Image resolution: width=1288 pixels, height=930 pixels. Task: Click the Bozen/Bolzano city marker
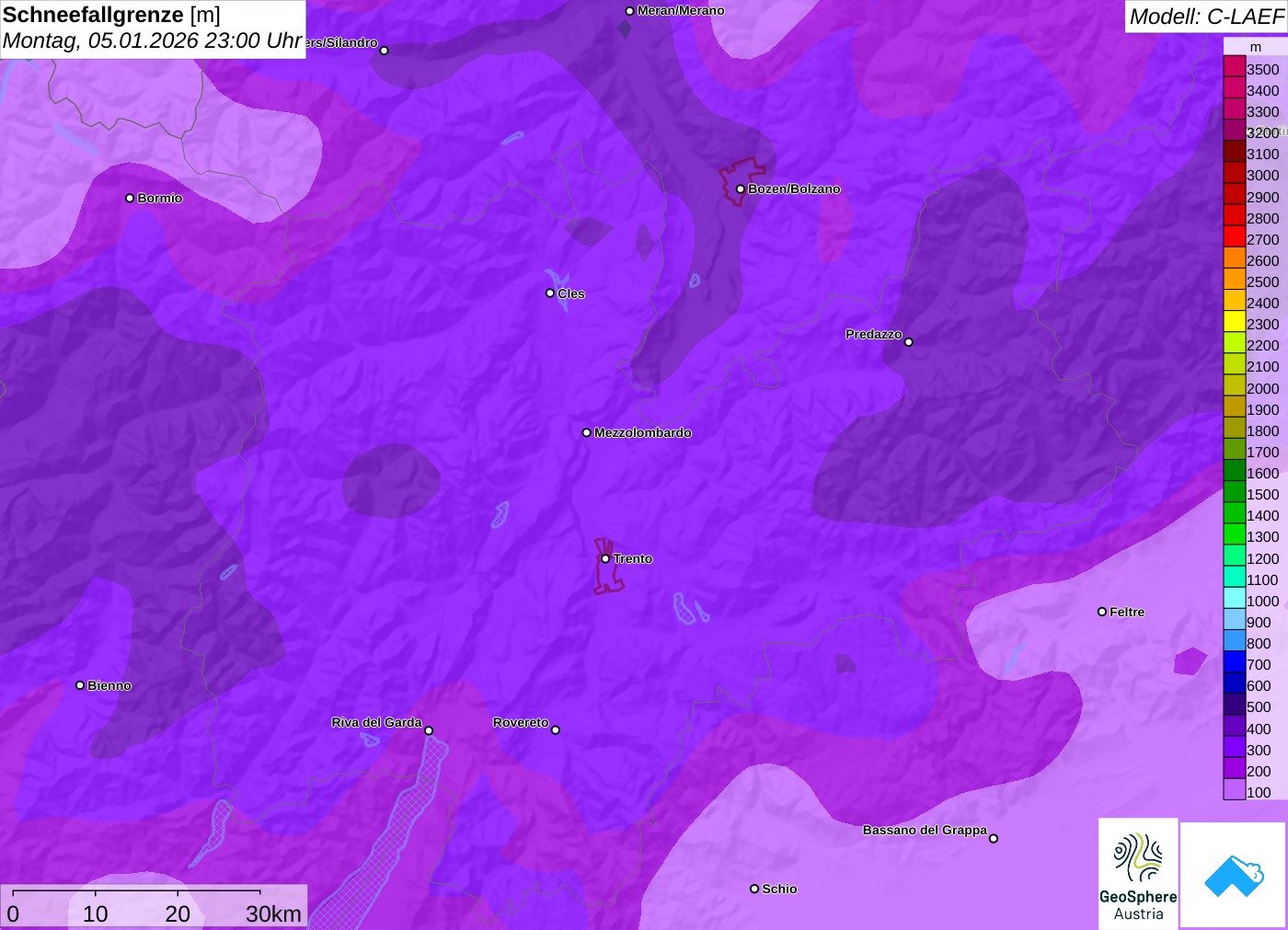pos(740,189)
